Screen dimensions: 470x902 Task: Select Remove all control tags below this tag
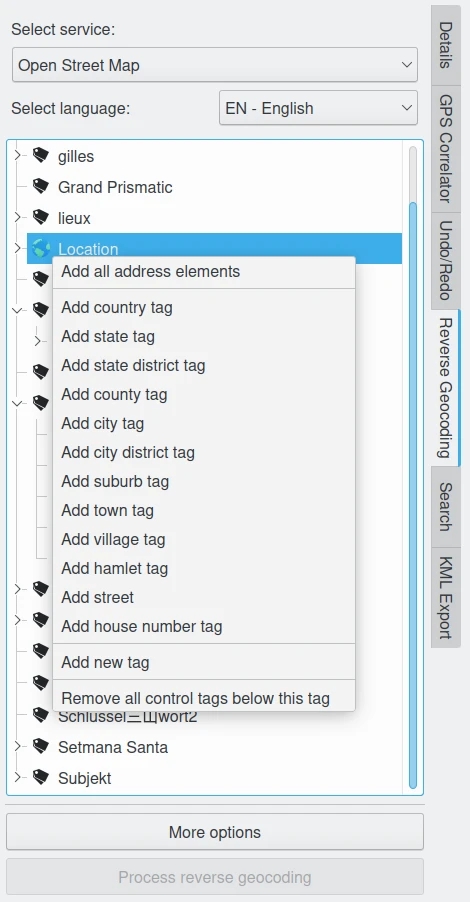tap(196, 698)
